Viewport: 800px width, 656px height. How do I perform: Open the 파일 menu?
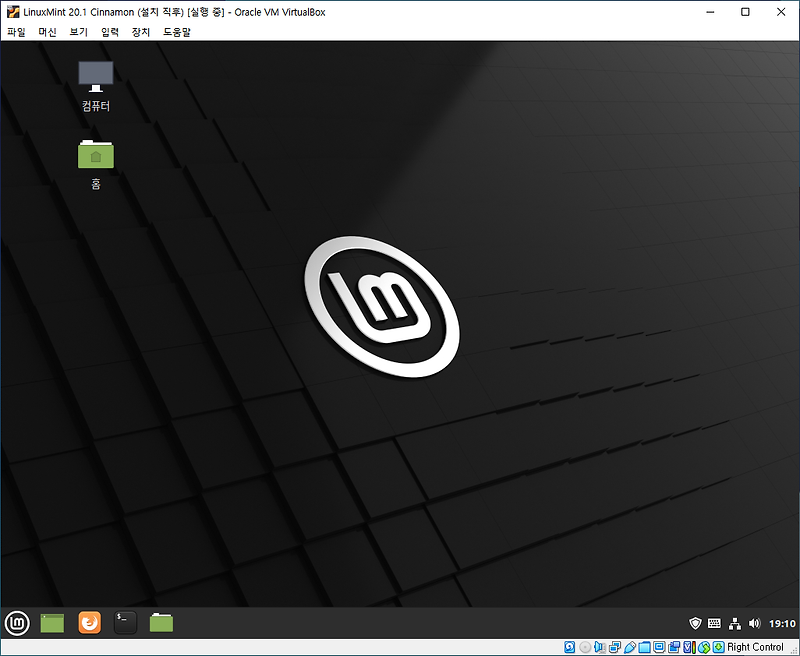click(16, 32)
